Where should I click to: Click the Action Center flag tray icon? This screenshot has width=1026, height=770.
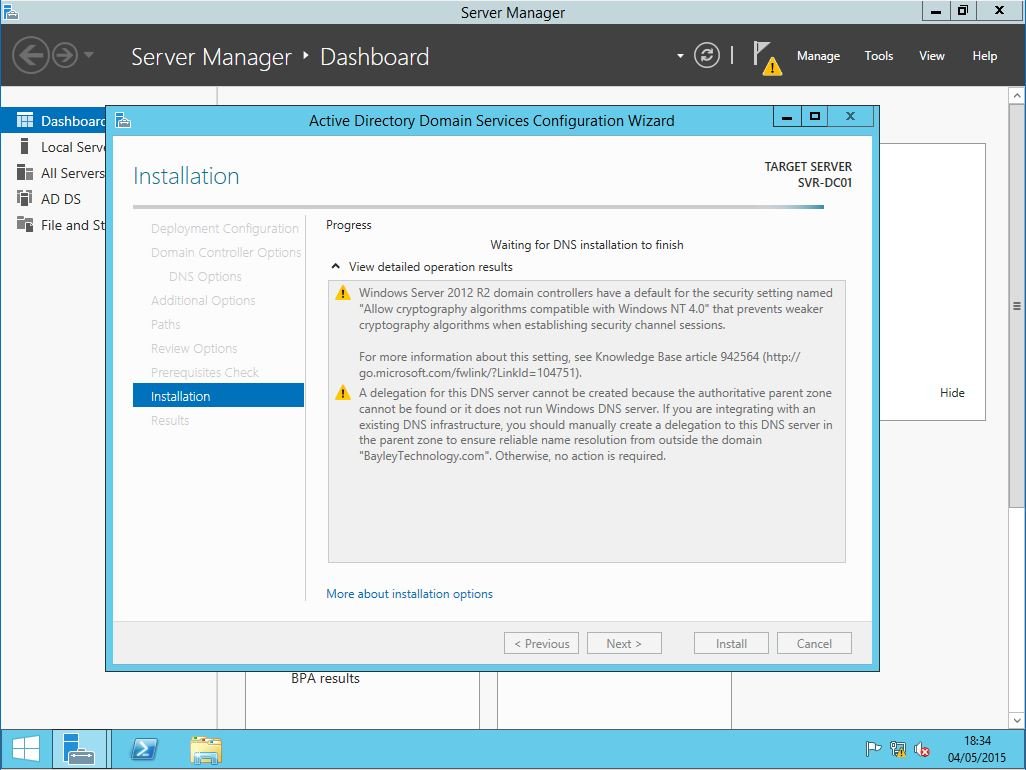[x=873, y=749]
